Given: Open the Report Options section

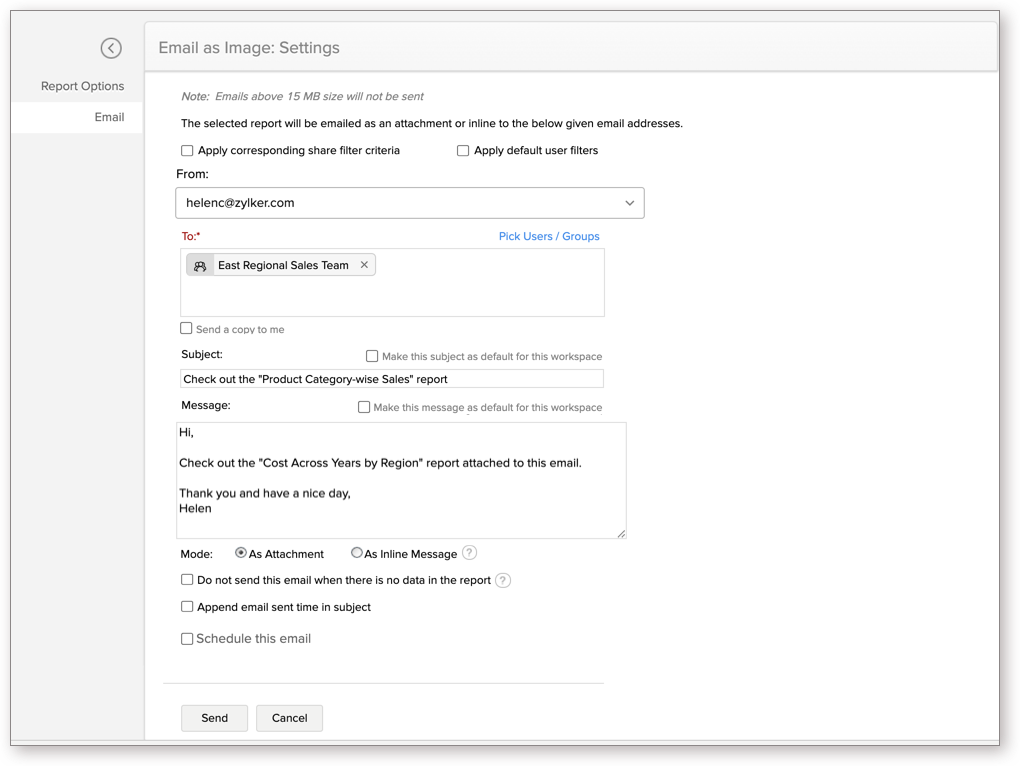Looking at the screenshot, I should pos(82,86).
